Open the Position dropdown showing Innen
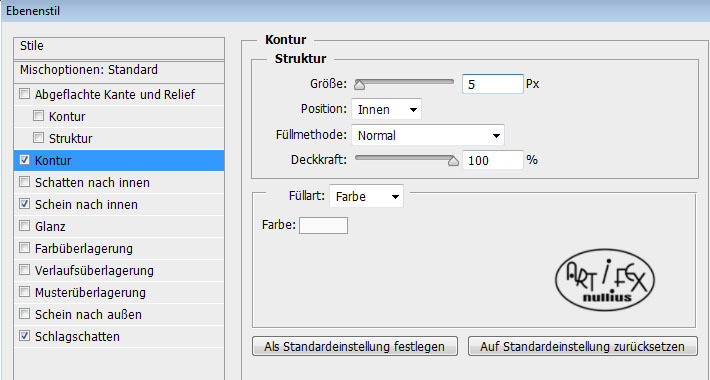The height and width of the screenshot is (380, 710). click(386, 109)
